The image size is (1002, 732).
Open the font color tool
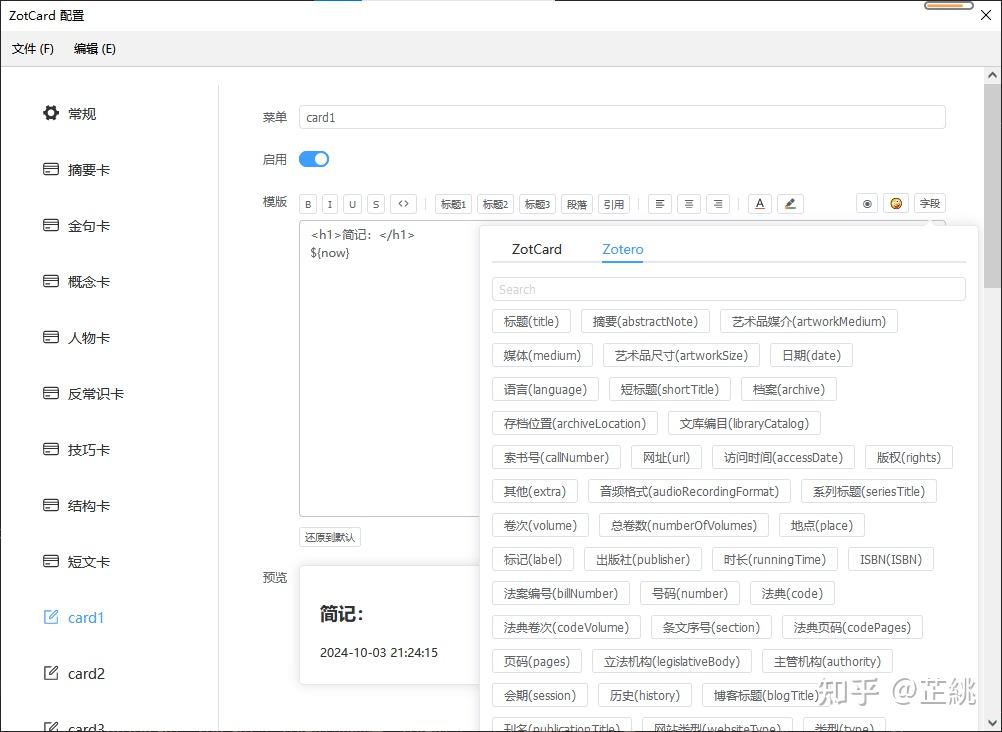click(x=760, y=204)
